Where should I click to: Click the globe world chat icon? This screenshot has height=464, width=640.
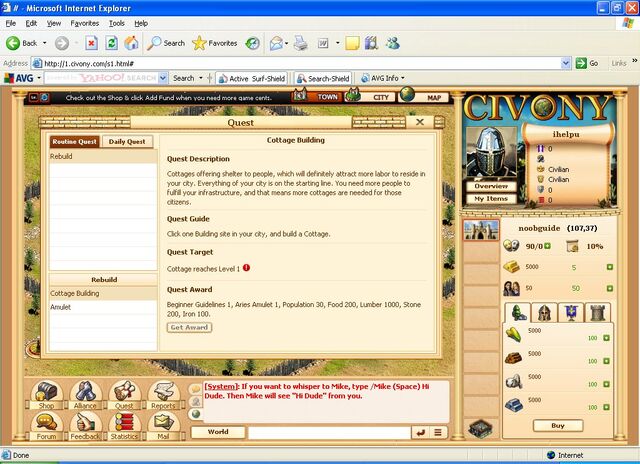(x=196, y=414)
